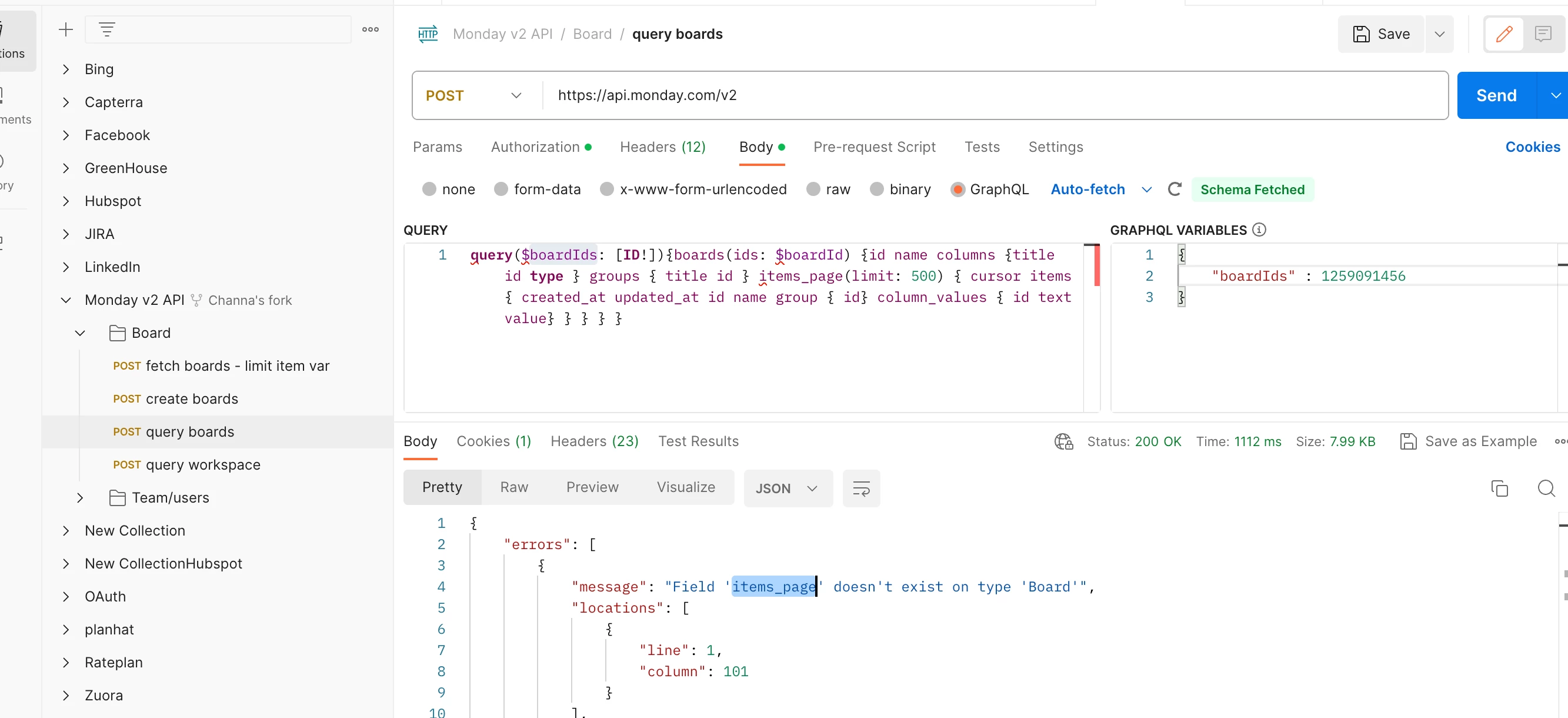Click the Board breadcrumb link

pyautogui.click(x=592, y=34)
